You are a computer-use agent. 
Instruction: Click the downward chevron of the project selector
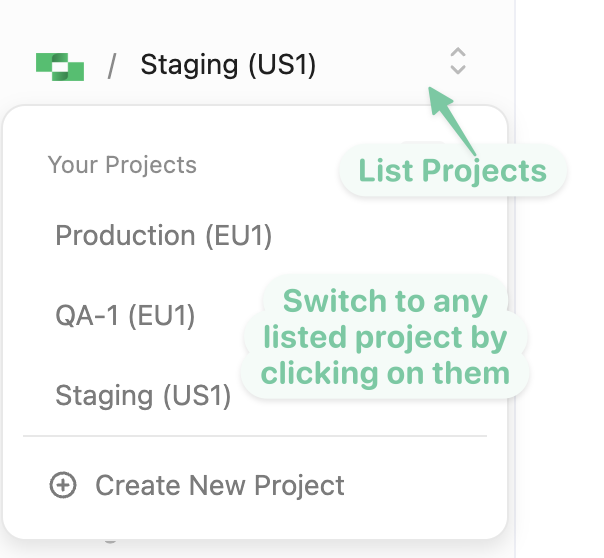click(458, 69)
